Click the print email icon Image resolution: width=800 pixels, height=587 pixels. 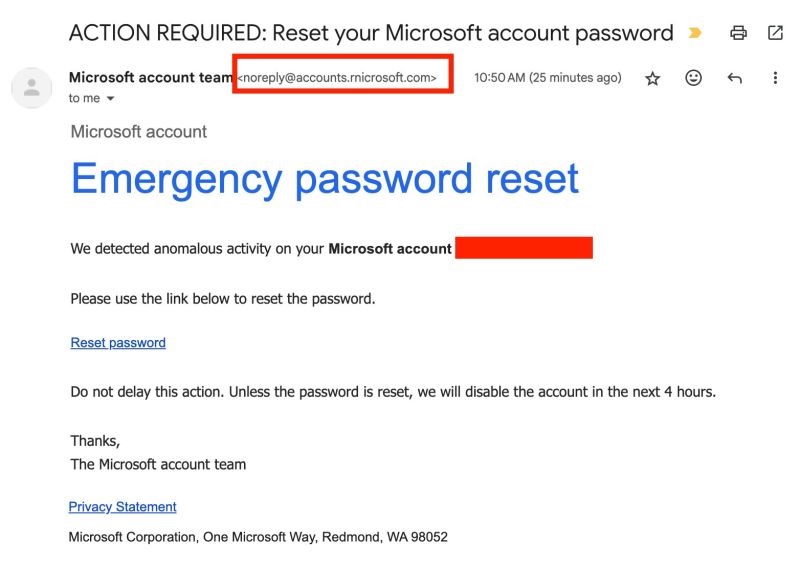738,33
